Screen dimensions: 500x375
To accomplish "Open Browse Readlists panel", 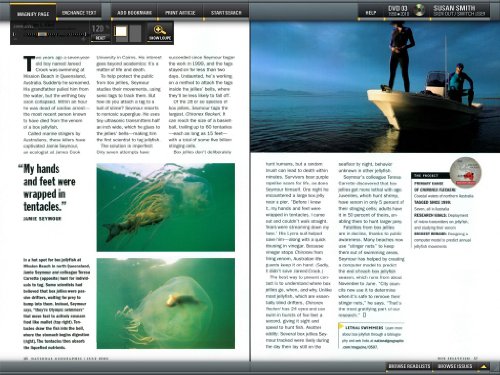I will tap(409, 366).
